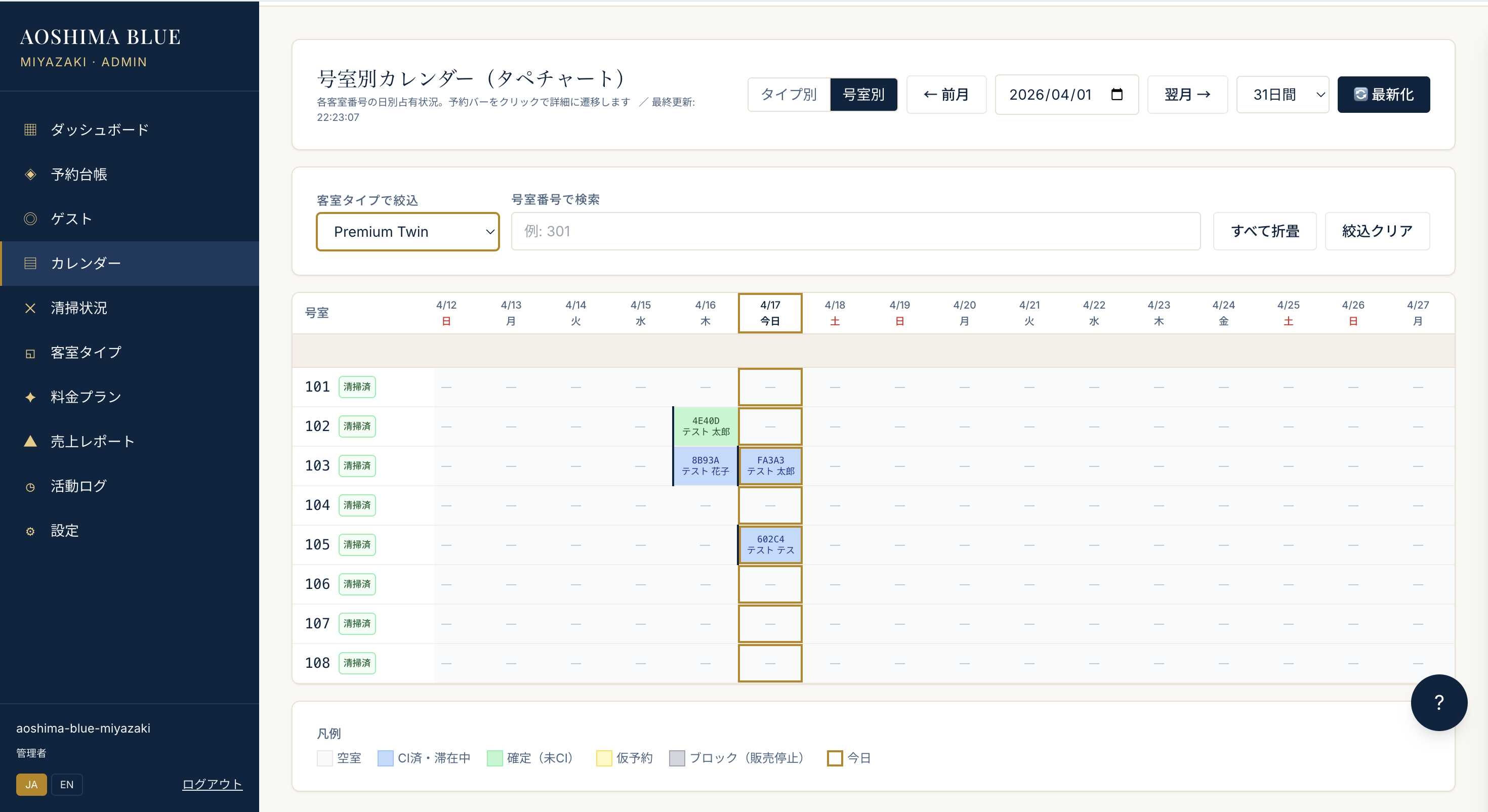The height and width of the screenshot is (812, 1488).
Task: Open reservation FA3A3 in room 103
Action: [770, 465]
